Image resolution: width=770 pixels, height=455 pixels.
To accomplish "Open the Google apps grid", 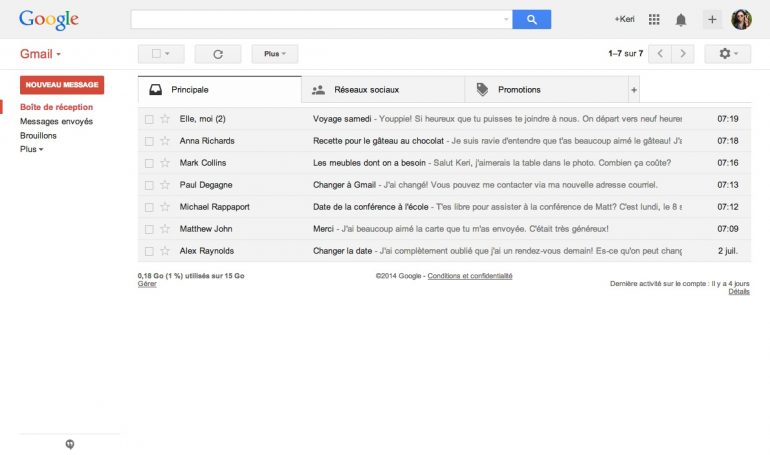I will [x=654, y=19].
